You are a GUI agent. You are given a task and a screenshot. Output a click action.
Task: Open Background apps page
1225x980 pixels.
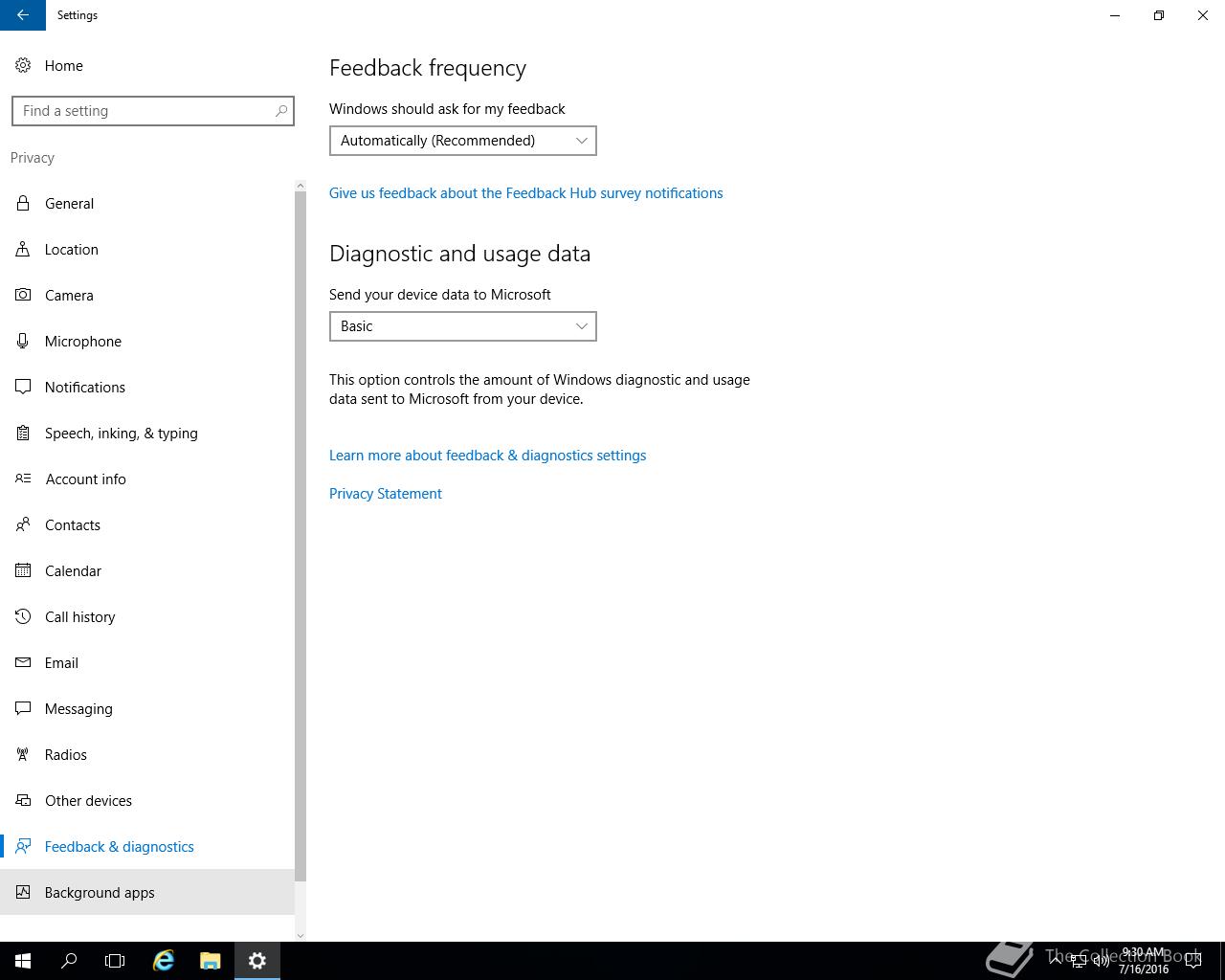tap(147, 893)
